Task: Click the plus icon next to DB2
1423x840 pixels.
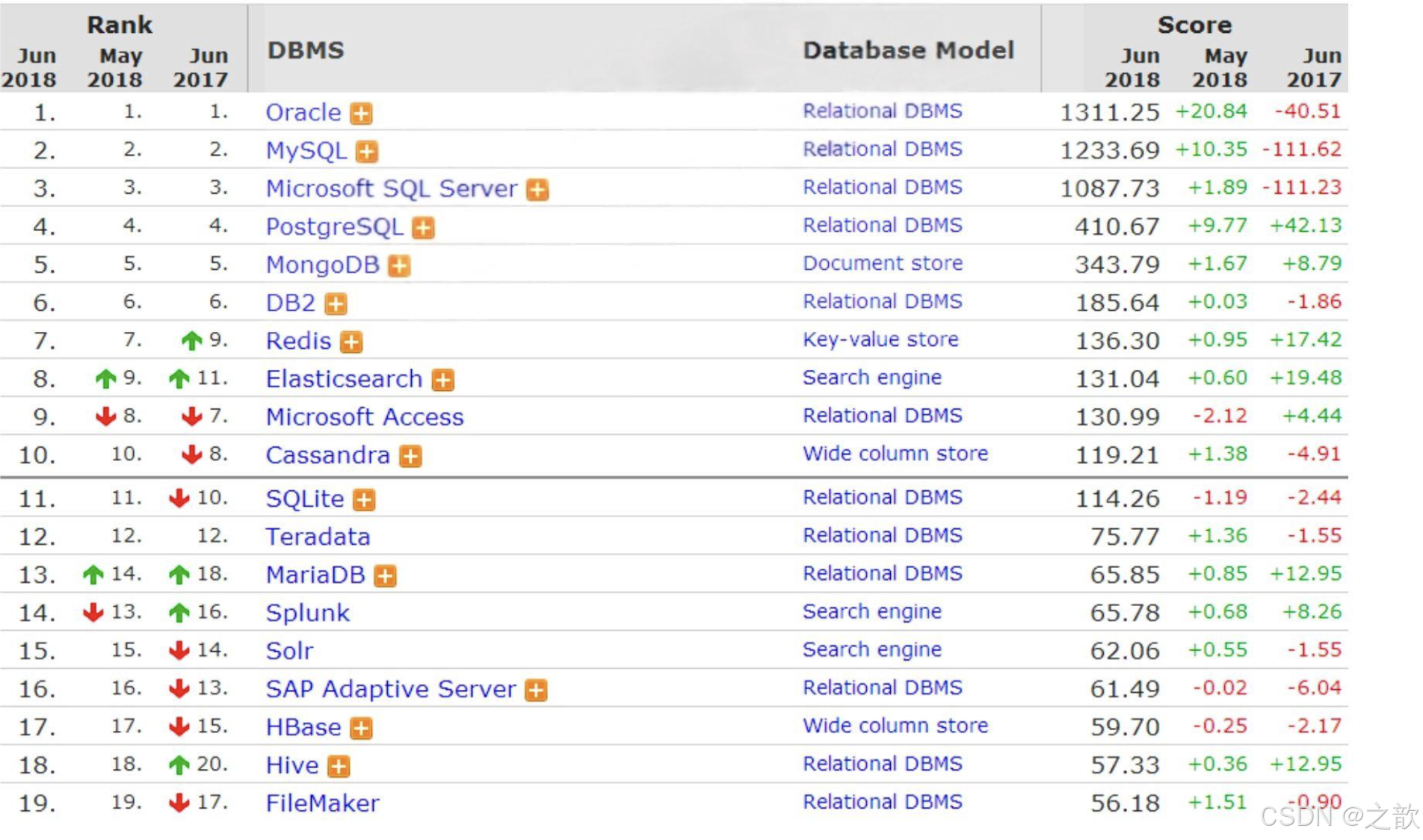Action: 336,304
